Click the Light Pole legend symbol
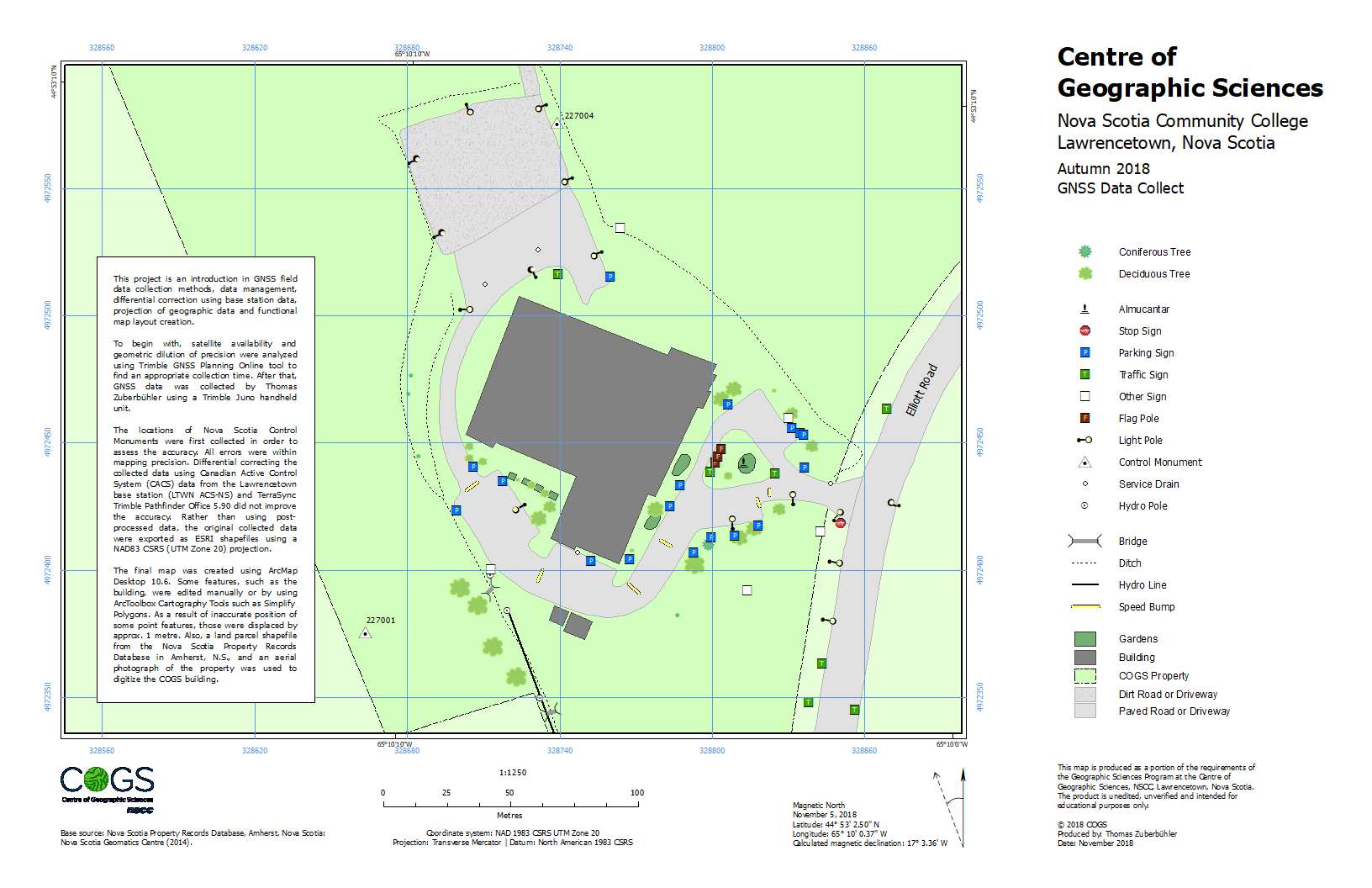Image resolution: width=1372 pixels, height=888 pixels. tap(1084, 441)
